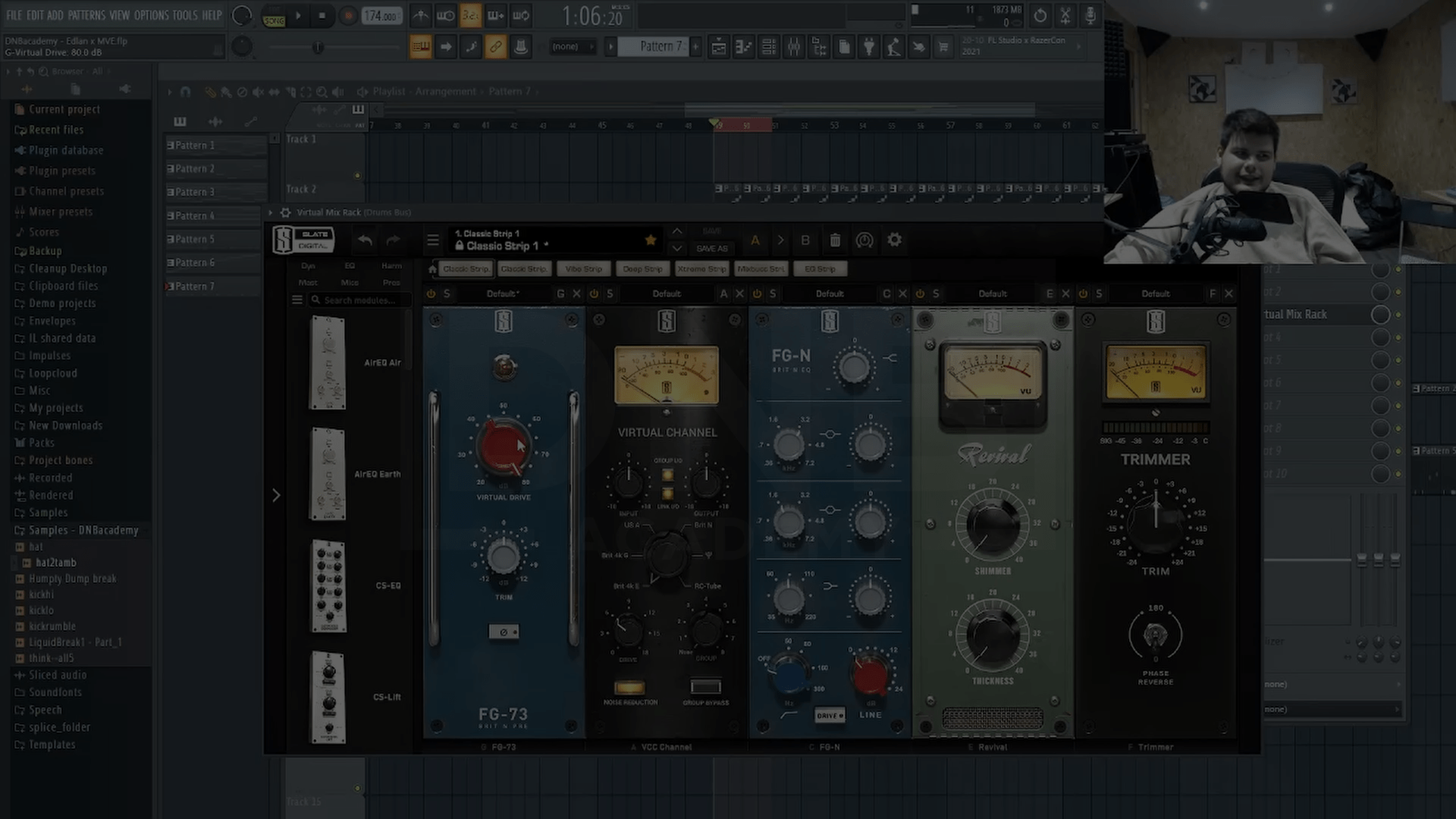
Task: Click next preset down chevron
Action: pos(677,248)
